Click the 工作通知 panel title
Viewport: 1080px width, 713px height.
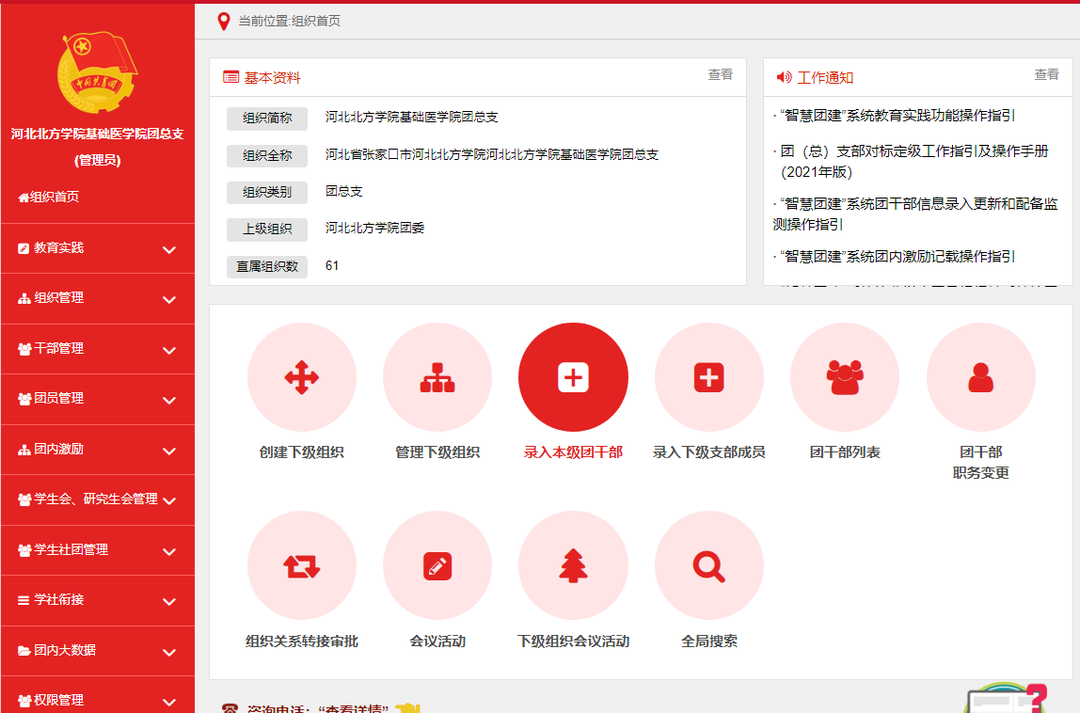pyautogui.click(x=825, y=78)
